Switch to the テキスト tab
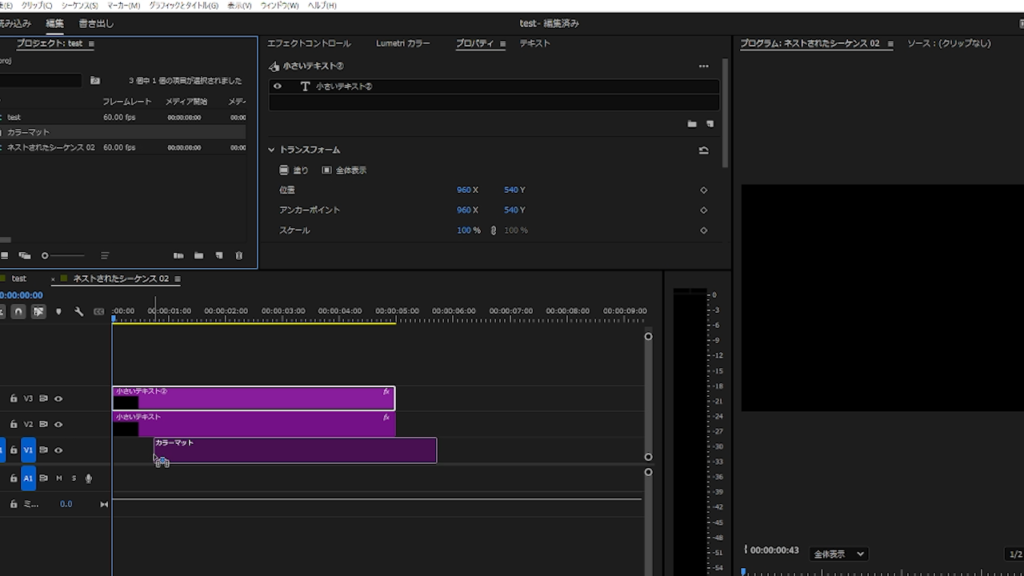 pyautogui.click(x=535, y=44)
